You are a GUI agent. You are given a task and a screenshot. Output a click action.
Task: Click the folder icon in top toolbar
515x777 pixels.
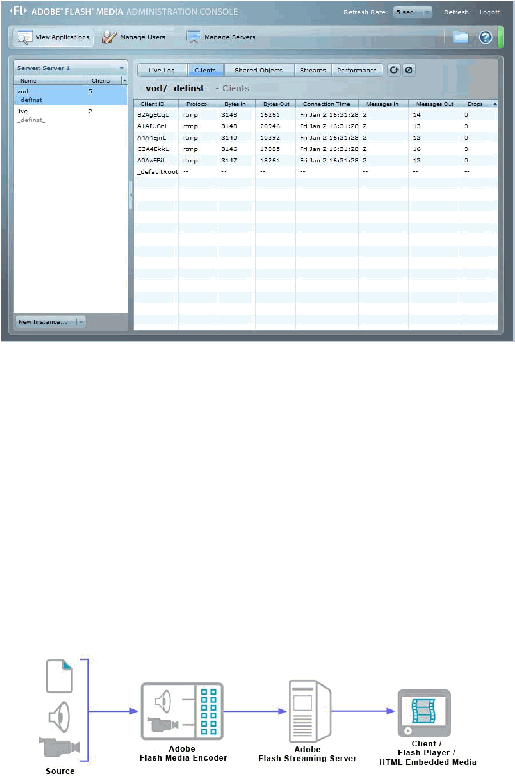coord(460,37)
